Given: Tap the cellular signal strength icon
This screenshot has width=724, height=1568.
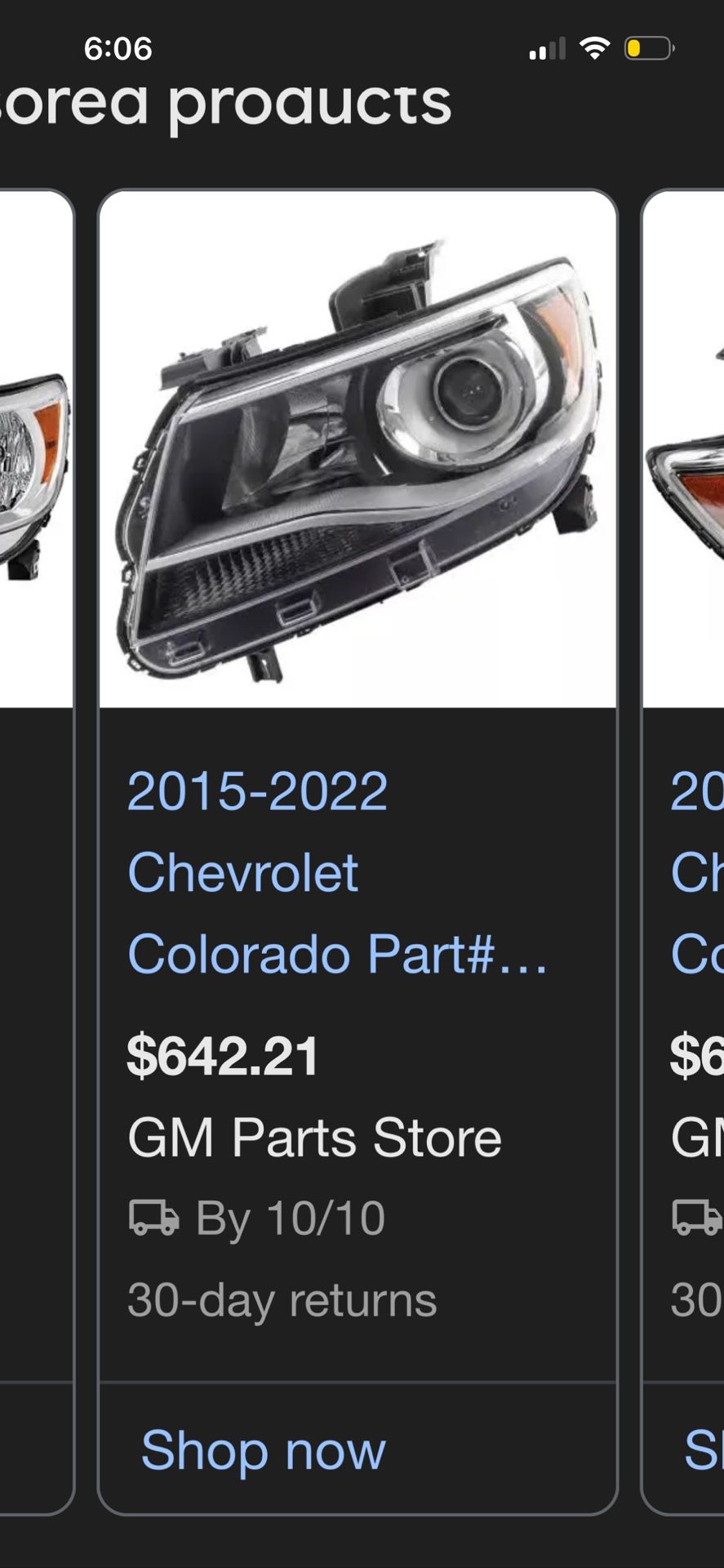Looking at the screenshot, I should point(547,49).
